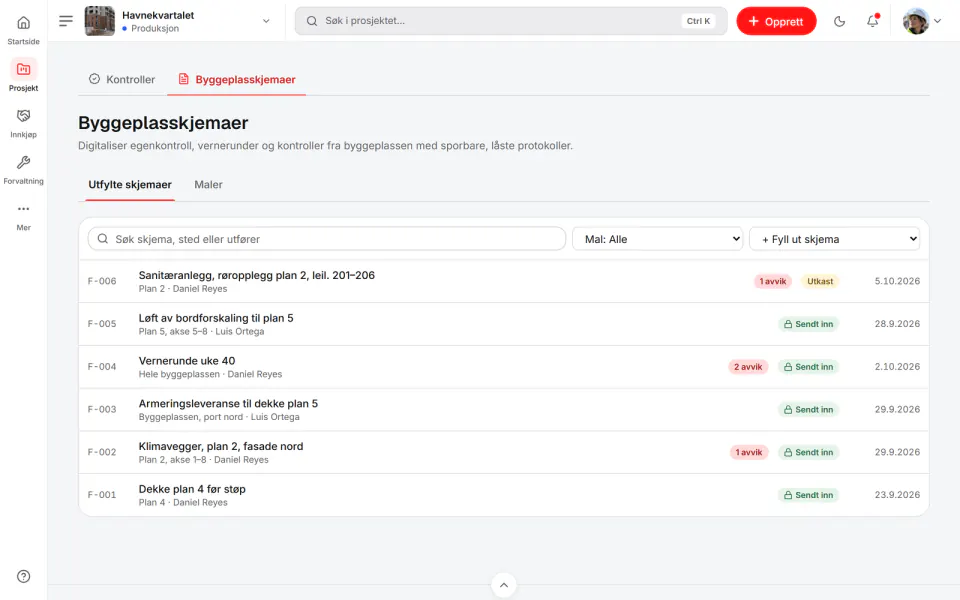Open the Mal: Alle filter dropdown
Image resolution: width=960 pixels, height=600 pixels.
658,239
